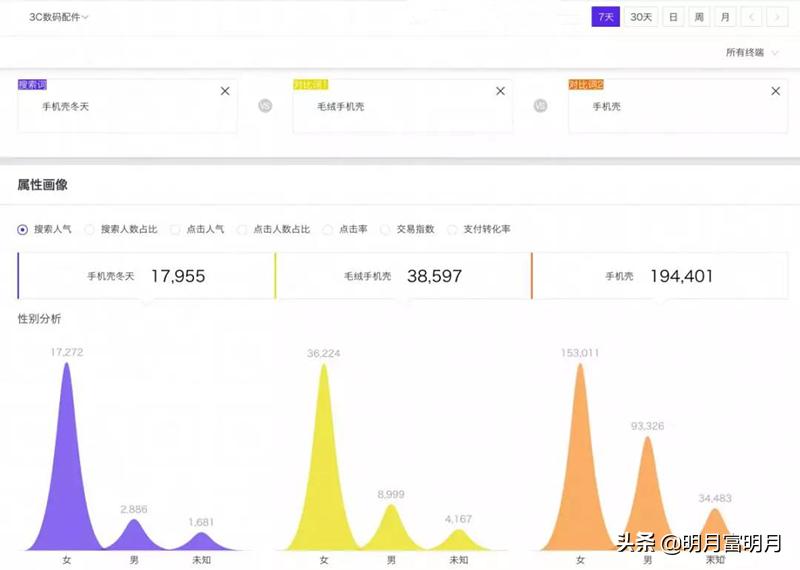This screenshot has width=800, height=570.
Task: Click the 手机壳冬天 search word field
Action: pos(127,106)
